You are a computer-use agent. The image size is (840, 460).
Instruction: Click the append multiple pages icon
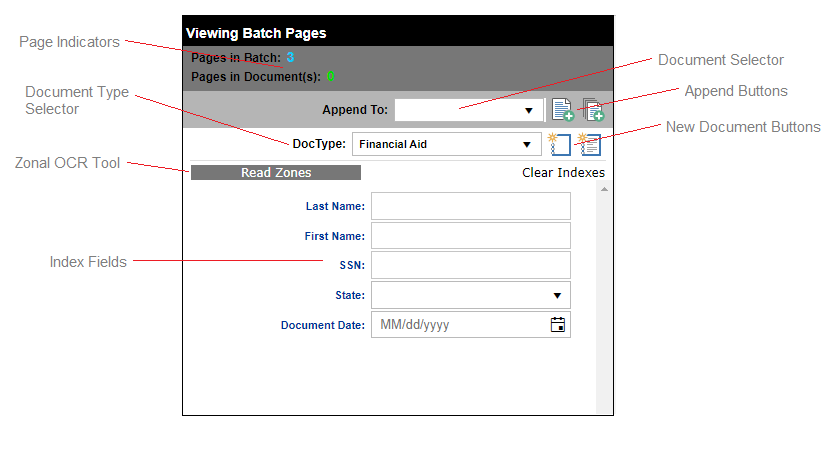(593, 110)
